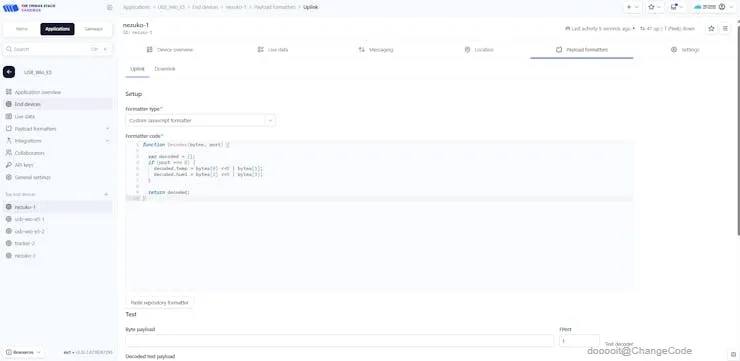Click the End devices sidebar icon
740x361 pixels.
tap(8, 104)
